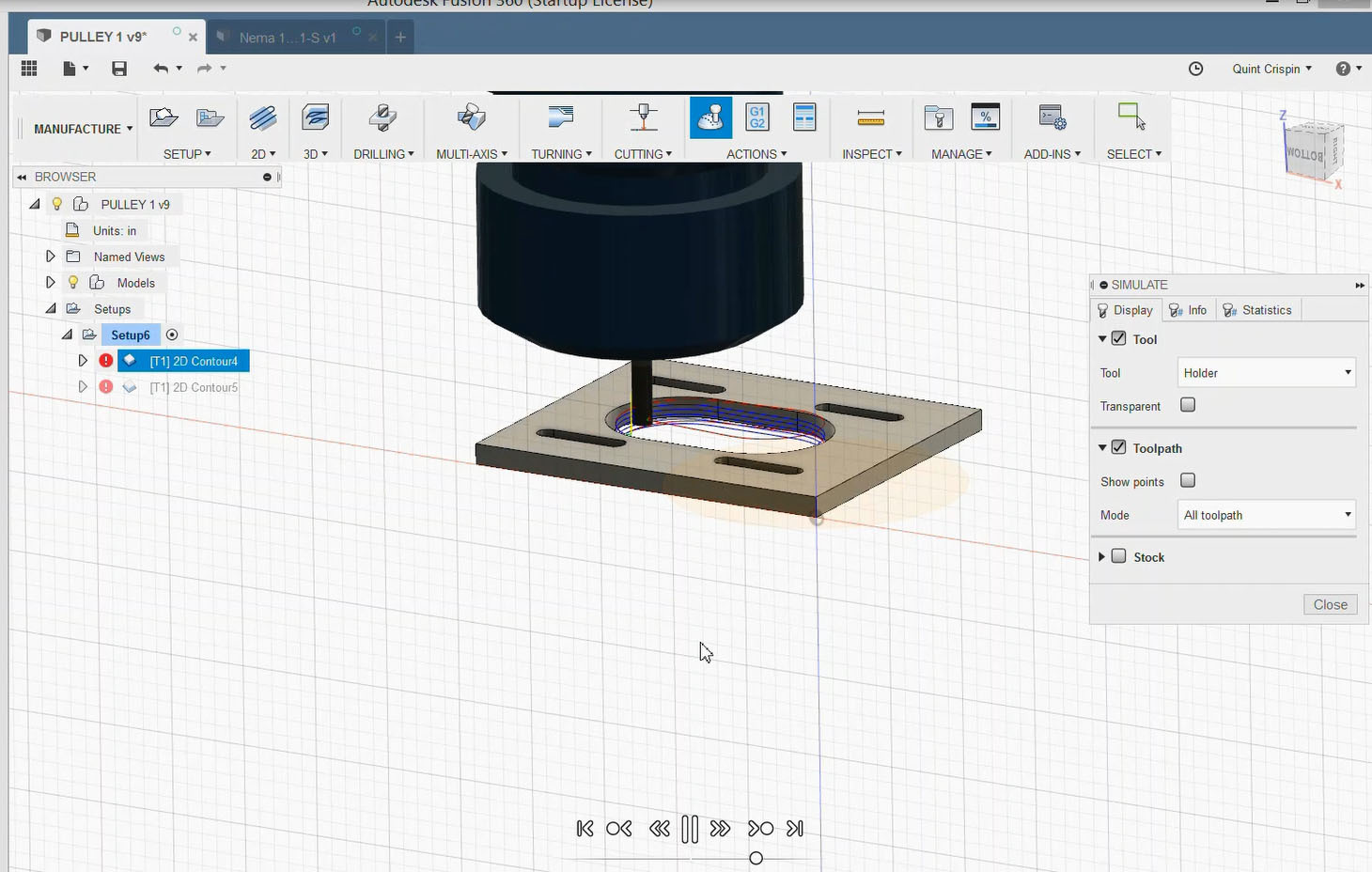Click the New Setup folder icon

[x=164, y=118]
